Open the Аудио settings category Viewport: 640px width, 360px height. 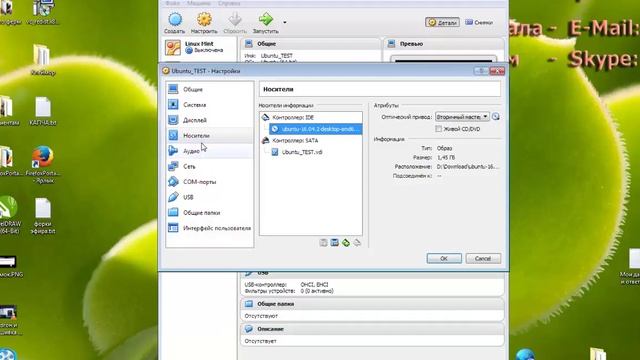point(210,151)
